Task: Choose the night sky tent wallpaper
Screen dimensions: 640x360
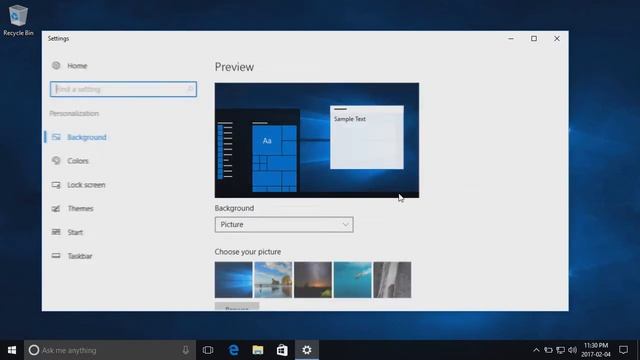Action: pos(313,280)
